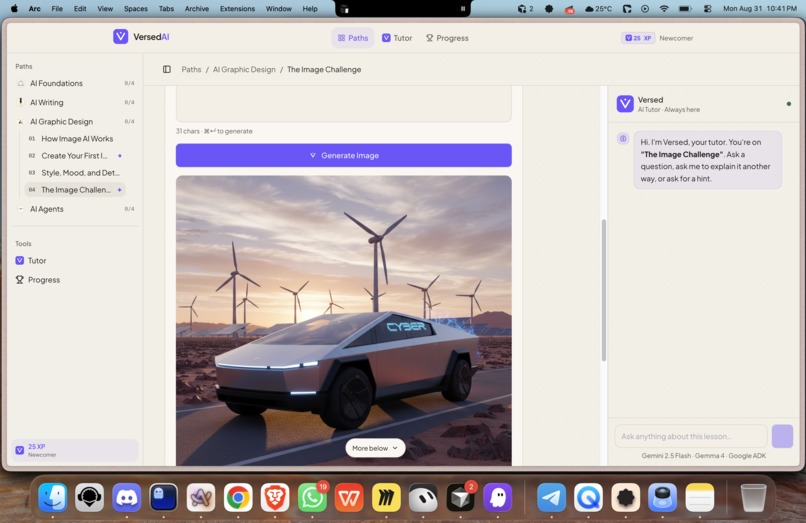This screenshot has height=523, width=806.
Task: Go to AI Graphic Design in the breadcrumb
Action: click(x=244, y=69)
